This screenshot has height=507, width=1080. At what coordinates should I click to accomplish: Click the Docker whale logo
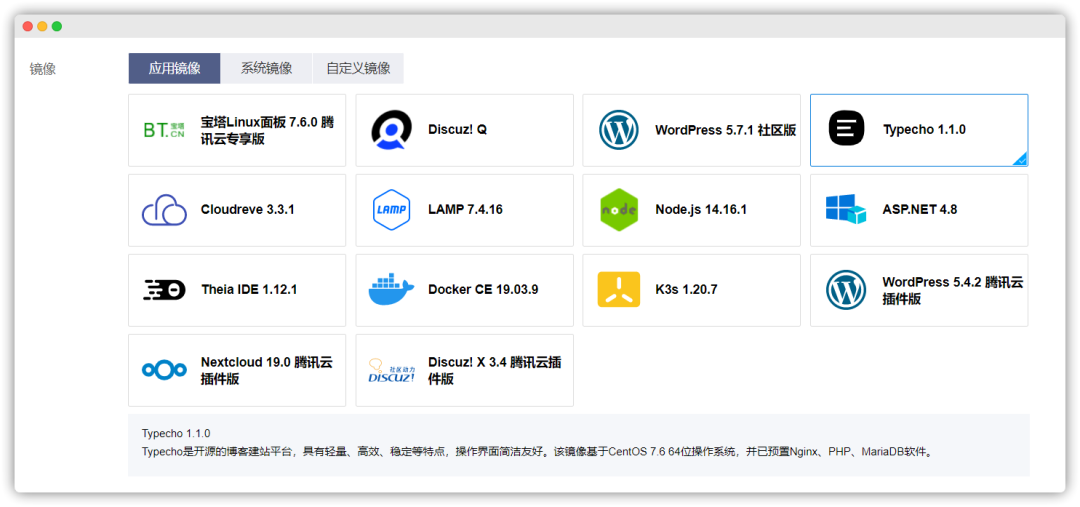pos(391,289)
